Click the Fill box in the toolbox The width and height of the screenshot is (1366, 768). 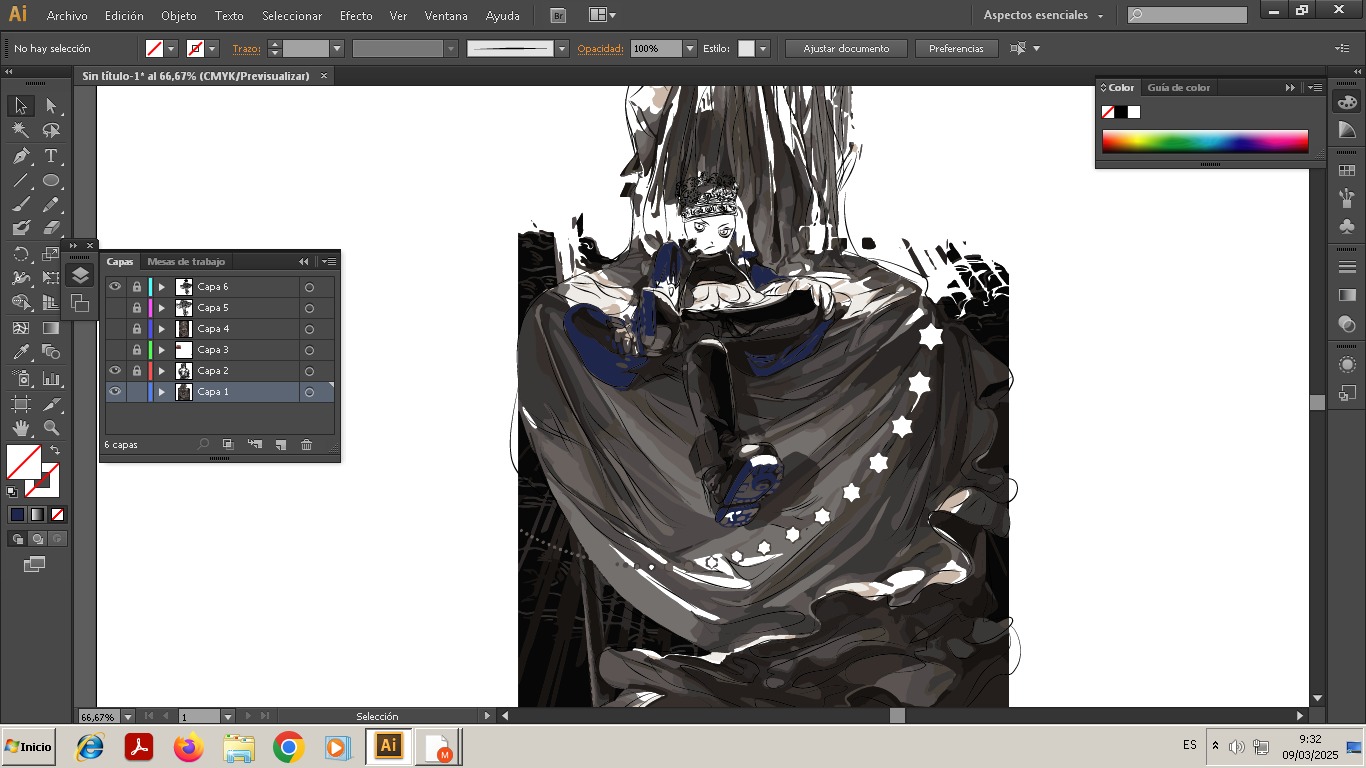[x=24, y=462]
